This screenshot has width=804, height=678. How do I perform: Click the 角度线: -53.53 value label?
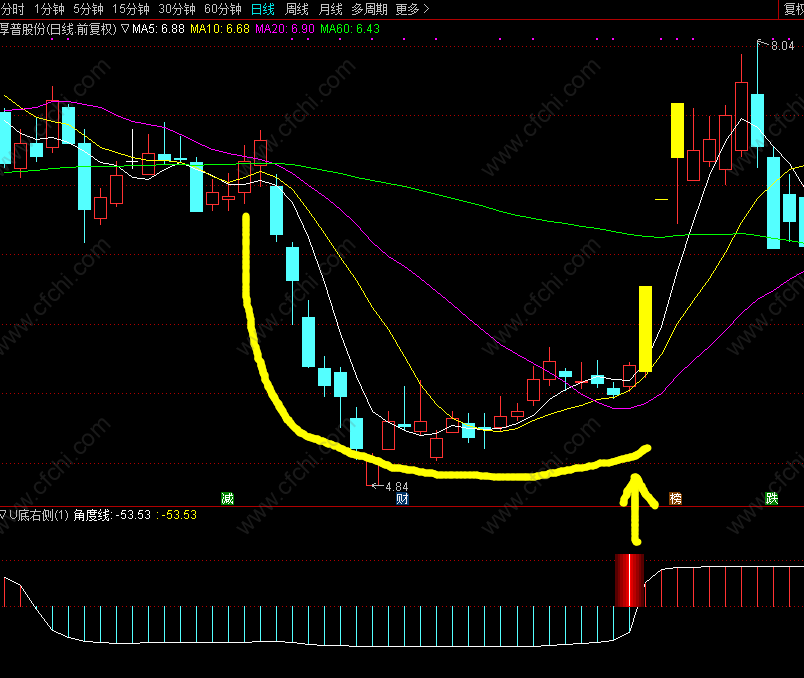coord(112,515)
